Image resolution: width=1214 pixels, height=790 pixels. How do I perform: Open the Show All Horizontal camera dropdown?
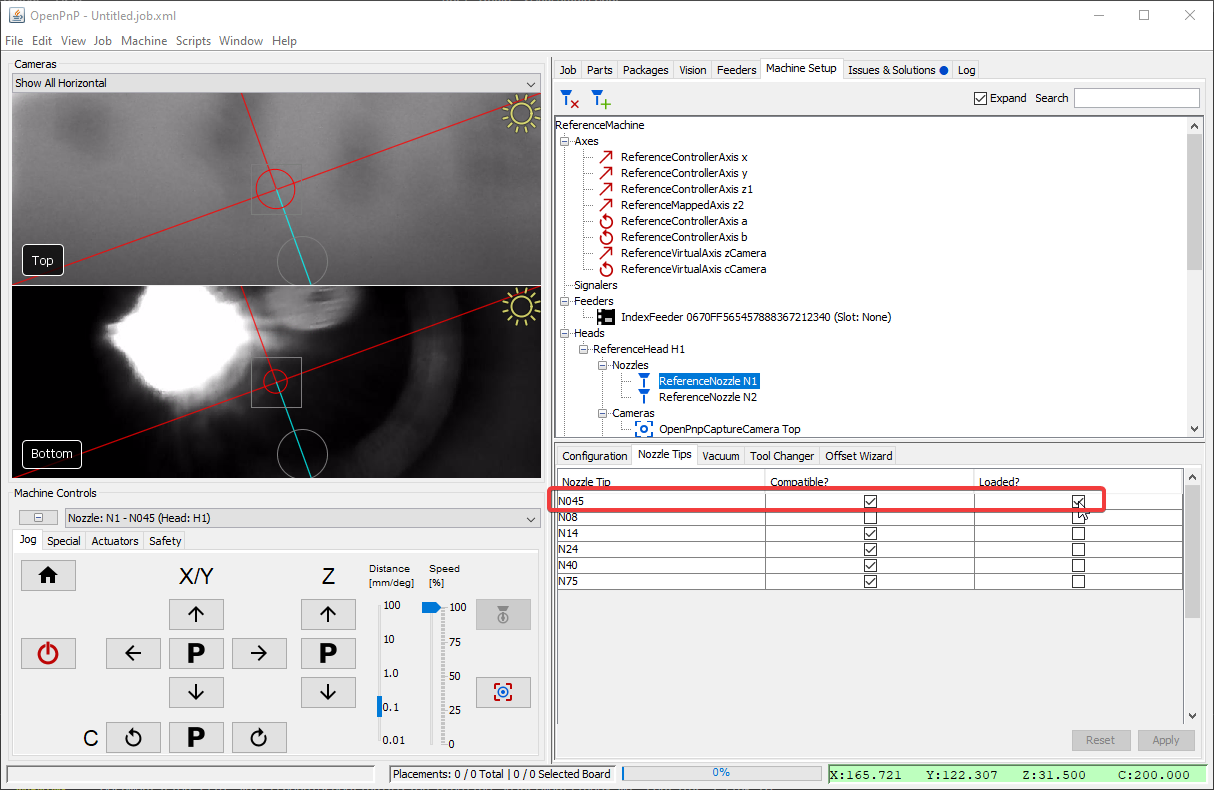click(276, 83)
